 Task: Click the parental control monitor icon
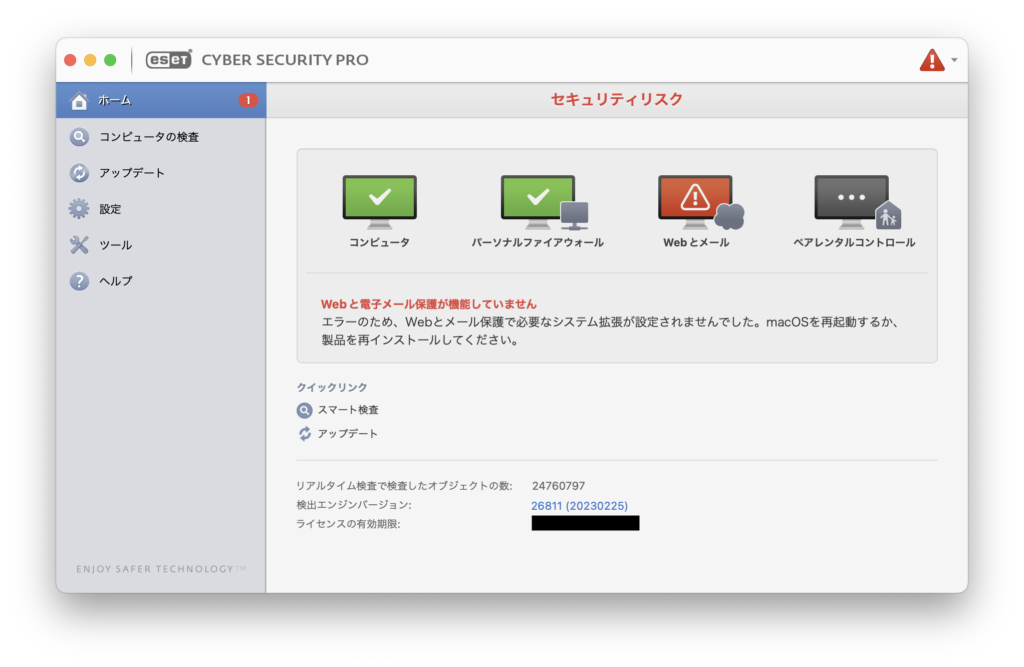coord(857,202)
